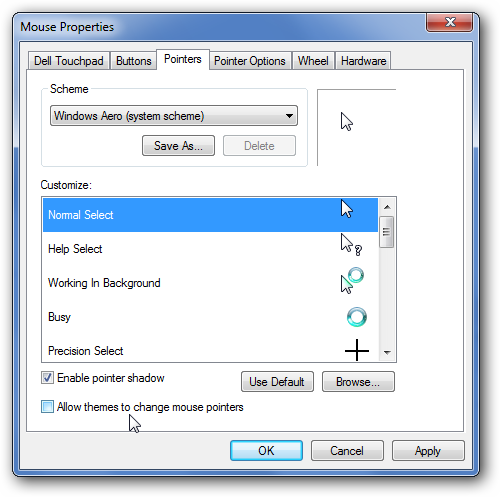This screenshot has width=500, height=497.
Task: Click the pointer list scroll-up arrow
Action: 387,207
